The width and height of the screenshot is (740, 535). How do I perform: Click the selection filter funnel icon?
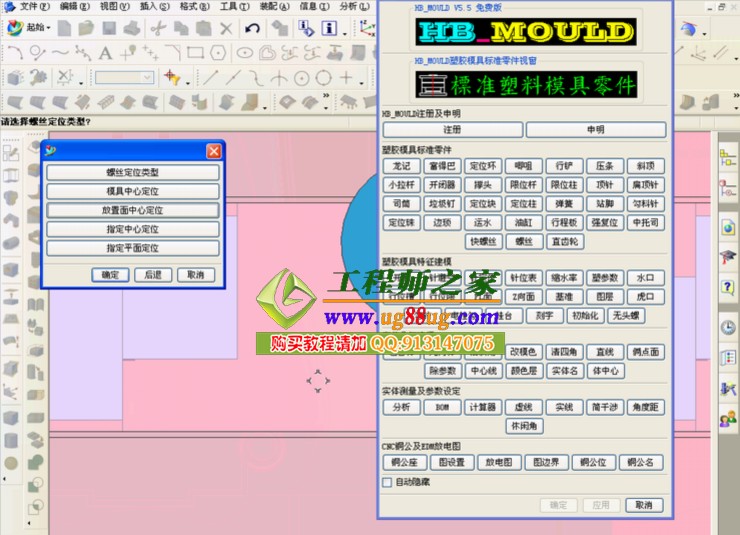tap(172, 77)
